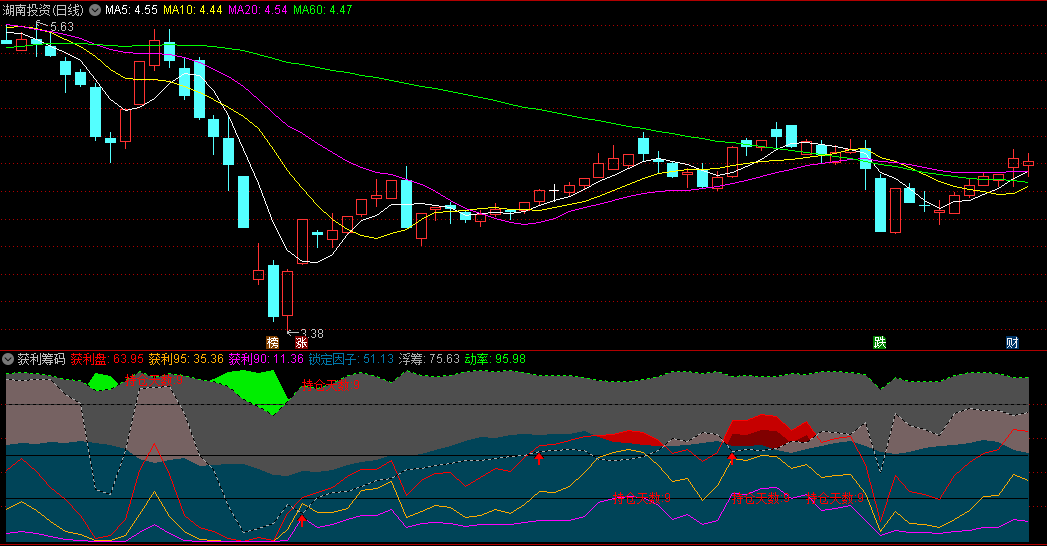Select the 获利90: 11.36 value

pos(266,359)
